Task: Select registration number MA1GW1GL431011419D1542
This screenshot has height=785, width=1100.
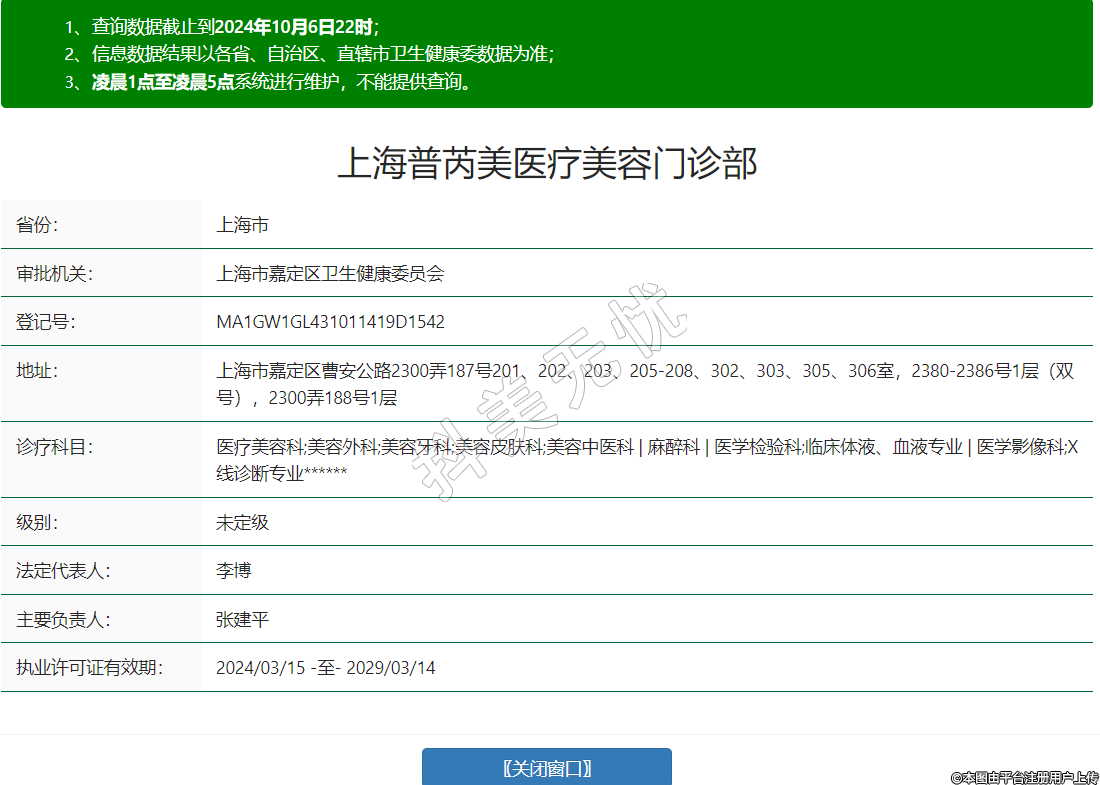Action: 330,322
